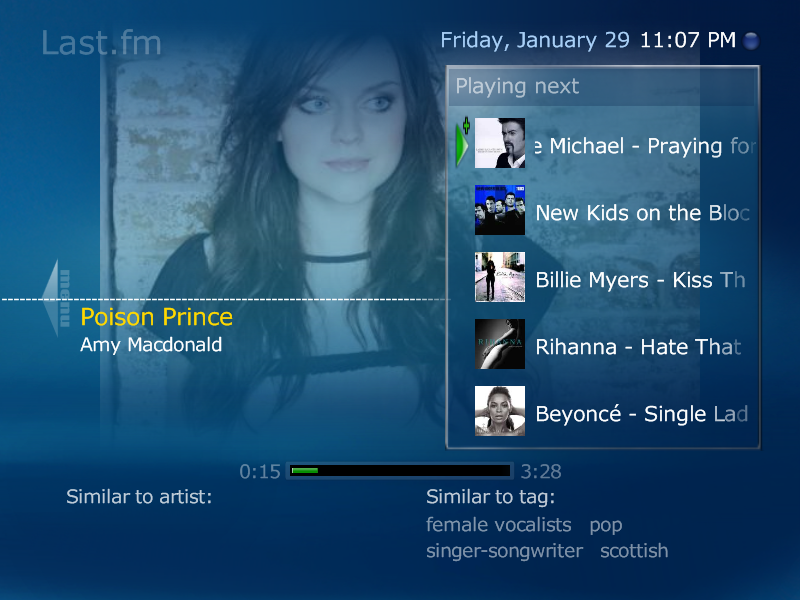The width and height of the screenshot is (800, 600).
Task: Select George Michael album cover thumbnail
Action: [x=499, y=143]
